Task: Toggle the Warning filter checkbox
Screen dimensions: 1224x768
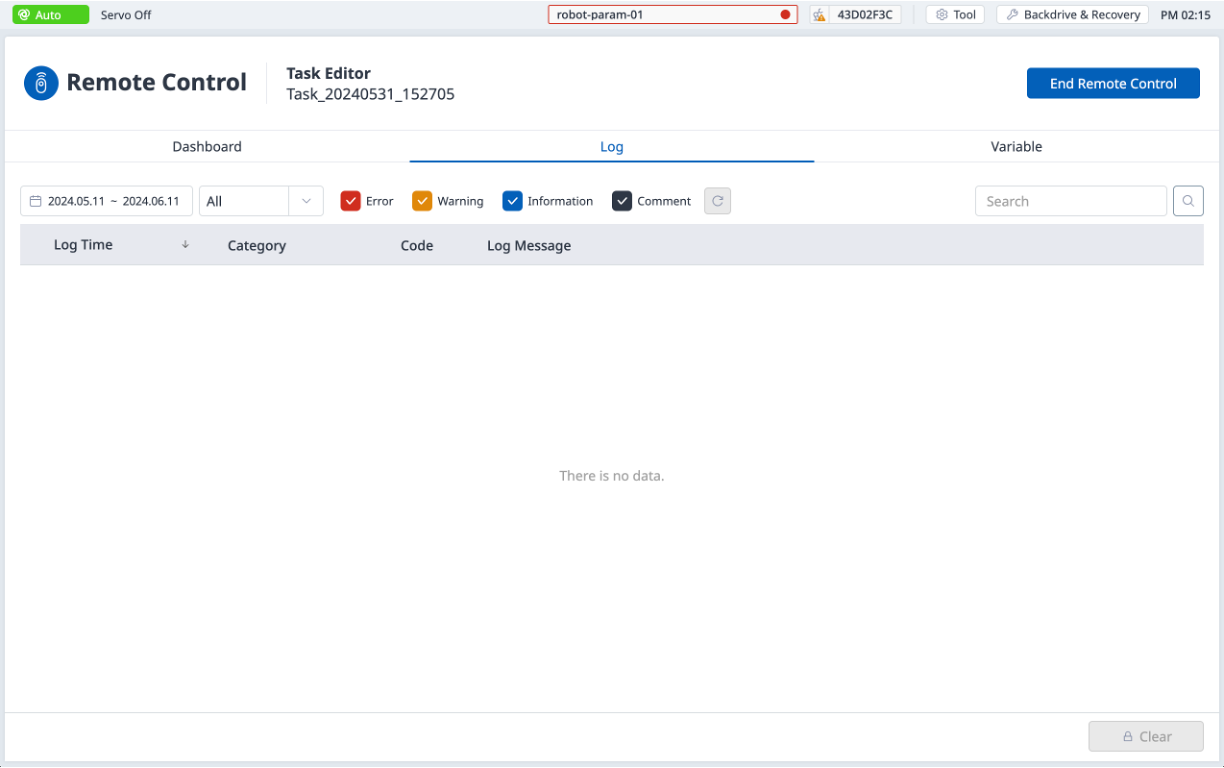Action: [x=422, y=201]
